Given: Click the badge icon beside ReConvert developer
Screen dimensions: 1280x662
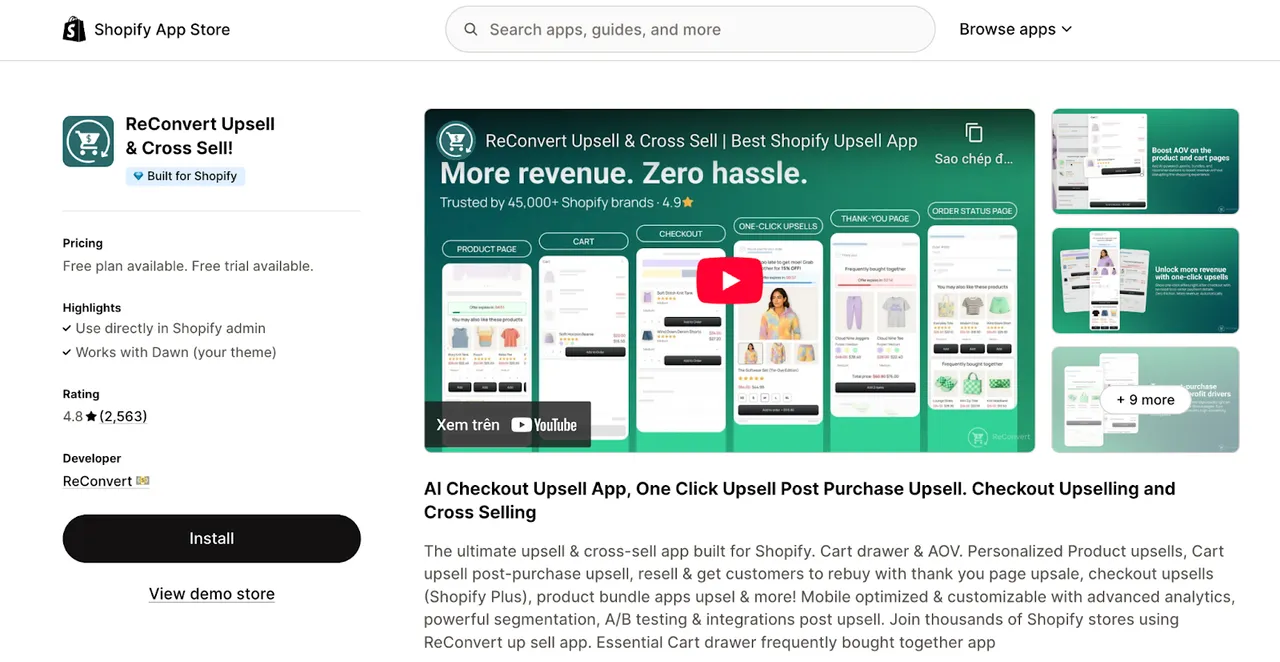Looking at the screenshot, I should coord(143,481).
